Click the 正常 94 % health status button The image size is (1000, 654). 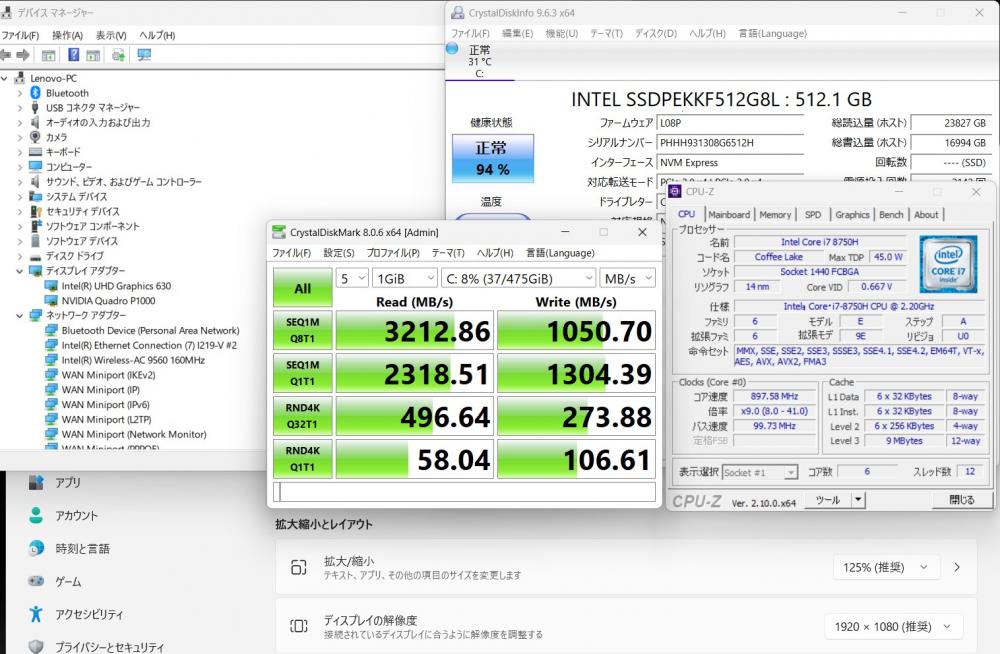point(492,158)
